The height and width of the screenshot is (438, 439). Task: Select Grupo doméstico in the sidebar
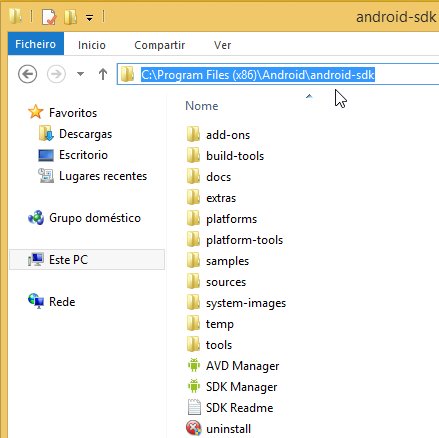pyautogui.click(x=95, y=218)
